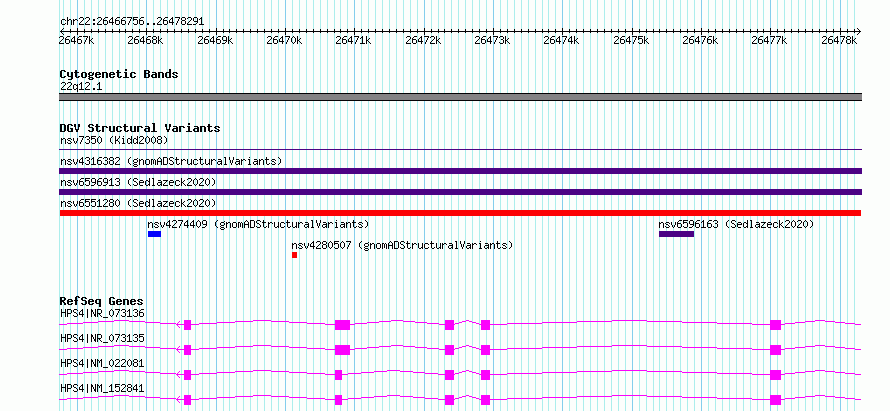
Task: Select the small blue nsv4274409 feature
Action: pos(154,234)
